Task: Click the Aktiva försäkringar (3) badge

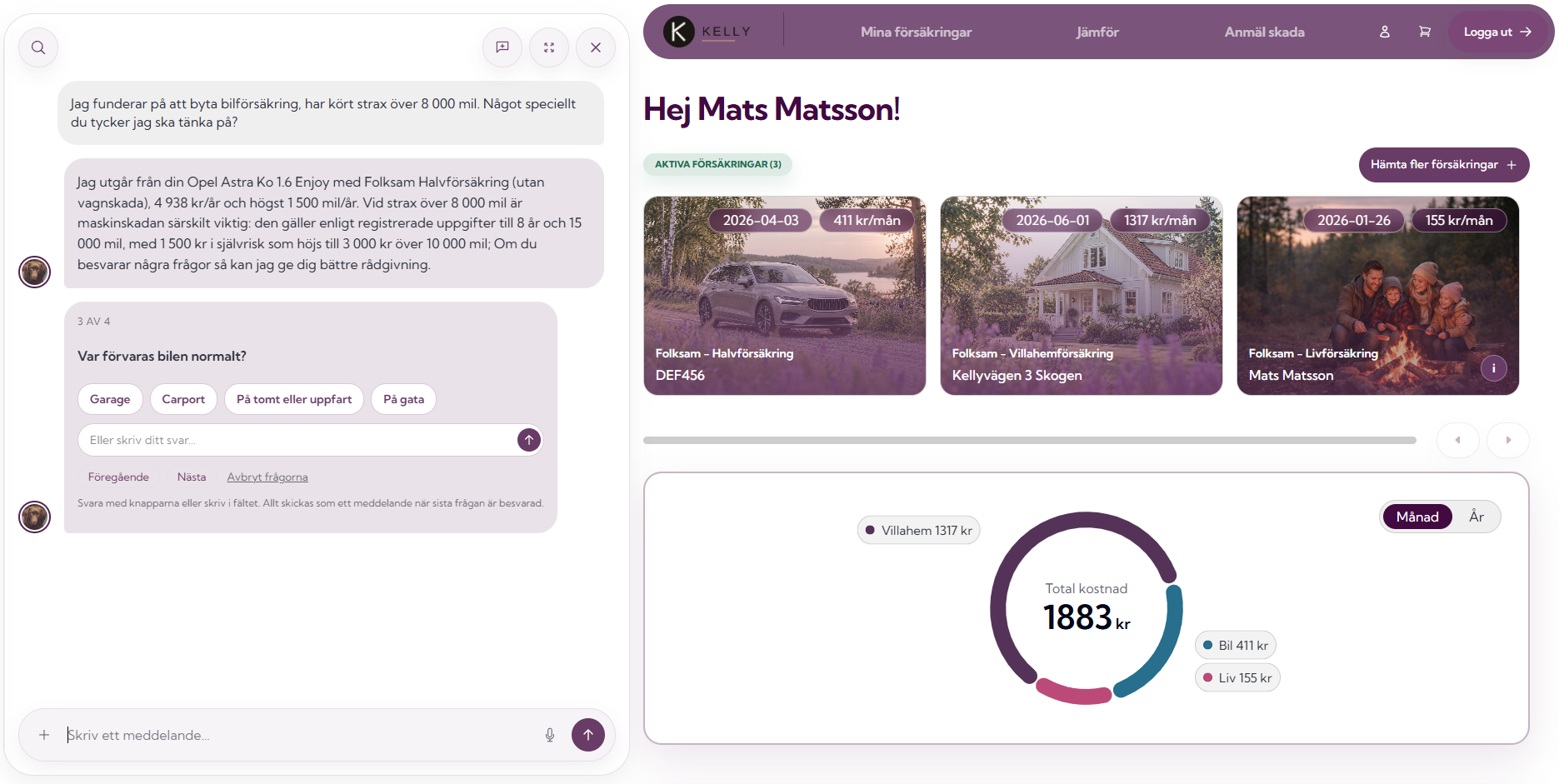Action: 718,164
